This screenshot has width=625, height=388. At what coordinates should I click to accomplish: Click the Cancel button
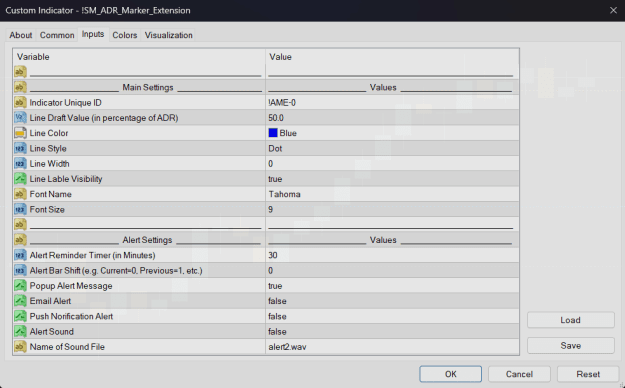(x=519, y=374)
